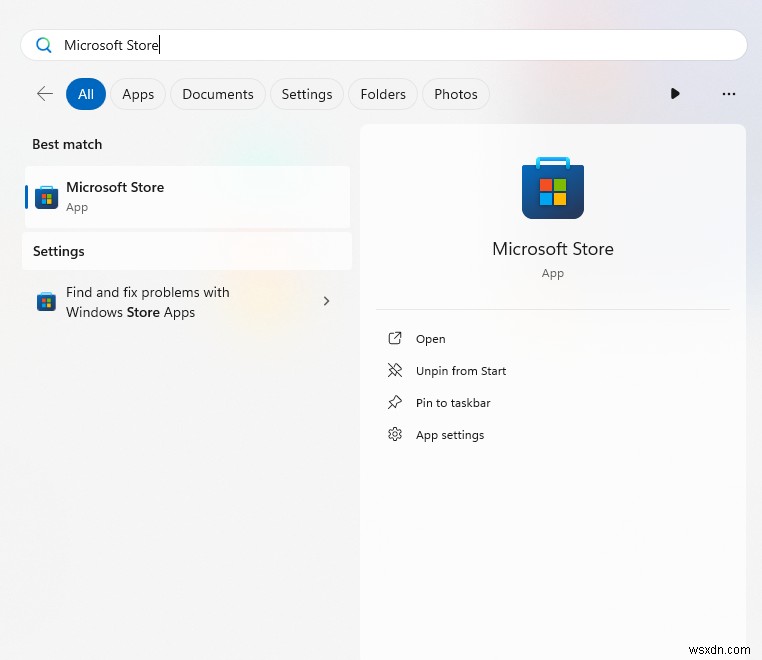Expand the Find and fix problems chevron

tap(327, 301)
